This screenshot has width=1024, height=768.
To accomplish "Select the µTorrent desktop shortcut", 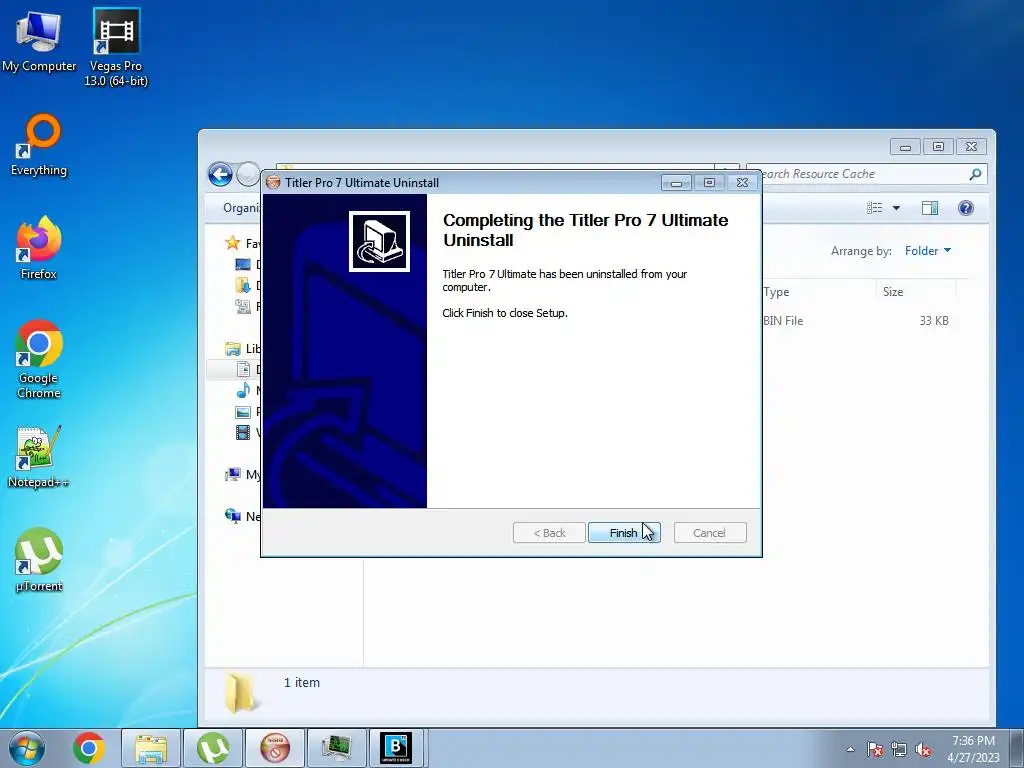I will 39,560.
